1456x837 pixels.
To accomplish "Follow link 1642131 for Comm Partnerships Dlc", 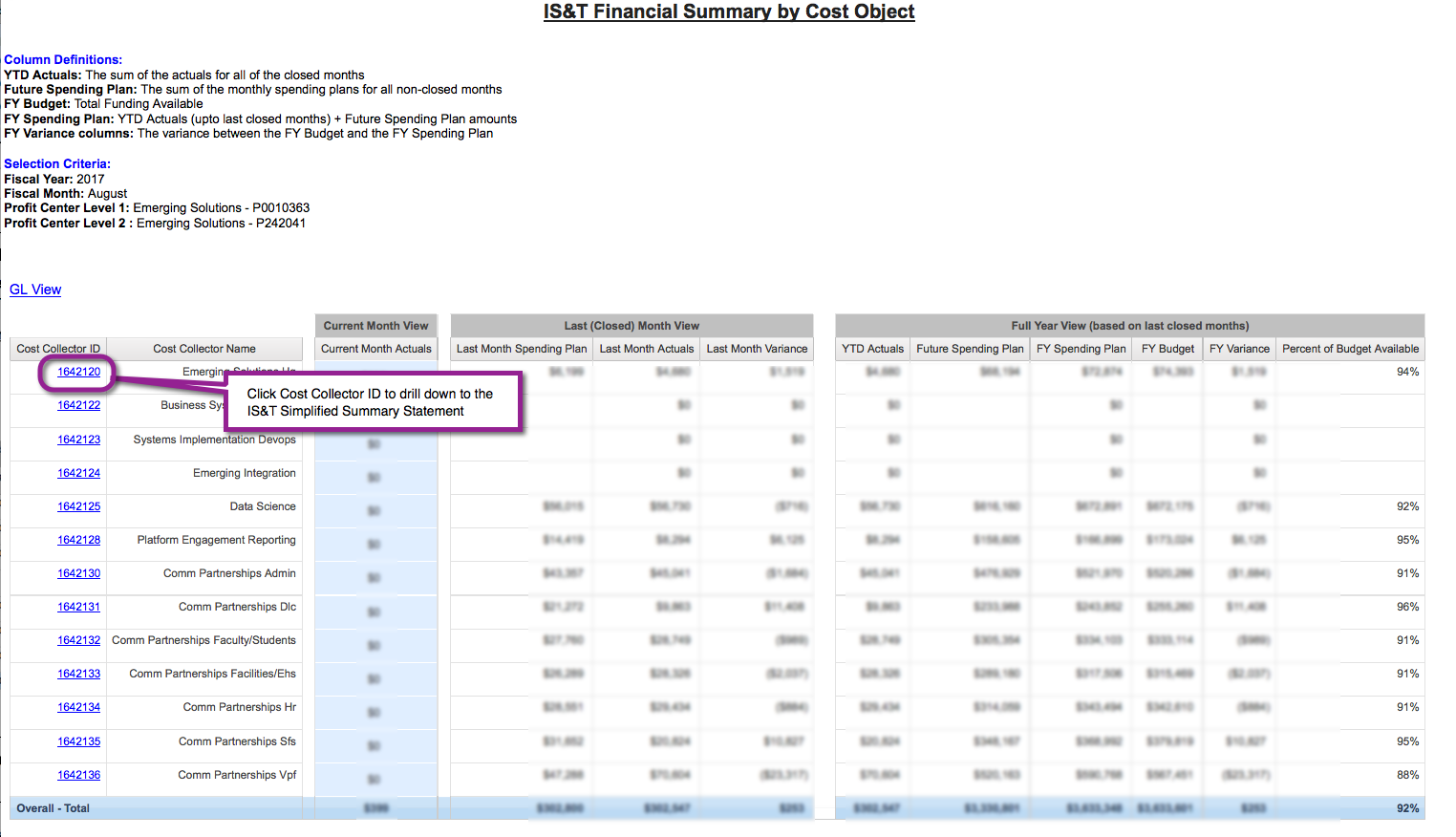I will (78, 607).
